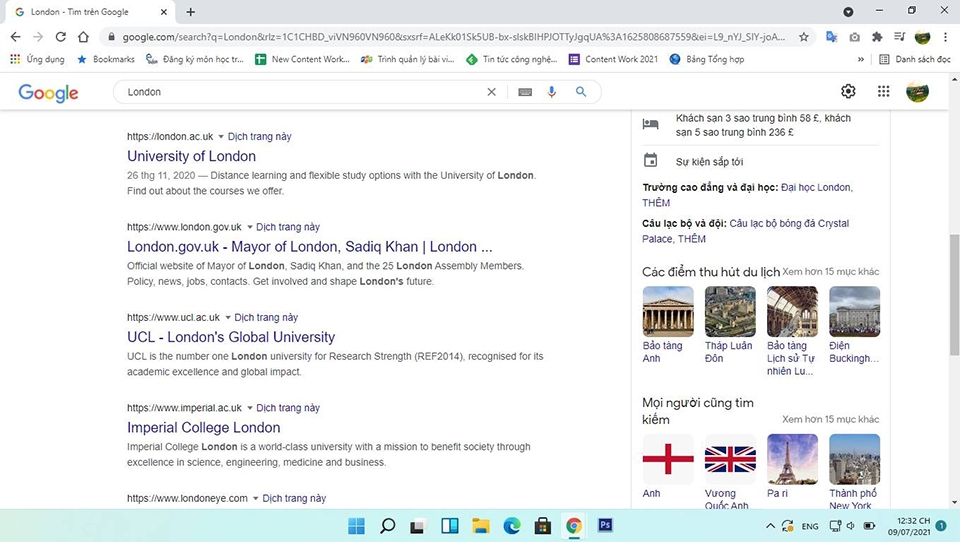The width and height of the screenshot is (960, 542).
Task: Open UCL - London's Global University result
Action: click(231, 337)
